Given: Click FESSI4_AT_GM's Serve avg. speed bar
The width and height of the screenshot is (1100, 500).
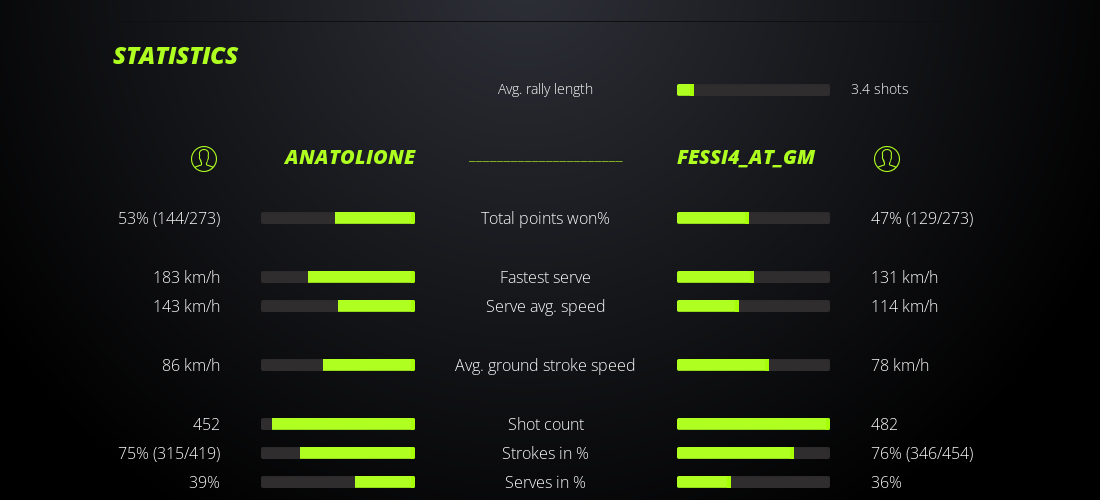Looking at the screenshot, I should 753,306.
